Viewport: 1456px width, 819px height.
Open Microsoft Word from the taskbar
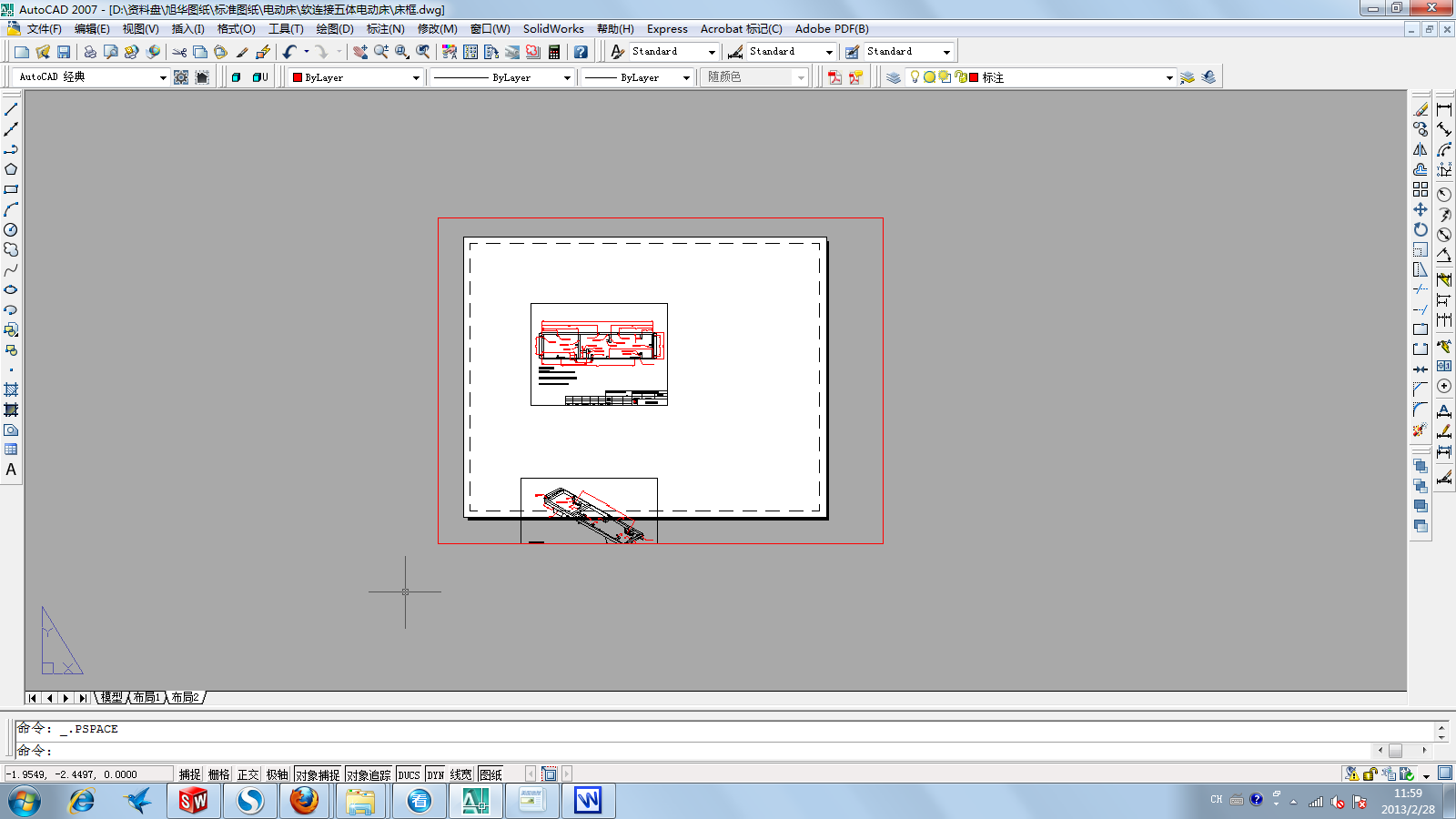coord(588,801)
